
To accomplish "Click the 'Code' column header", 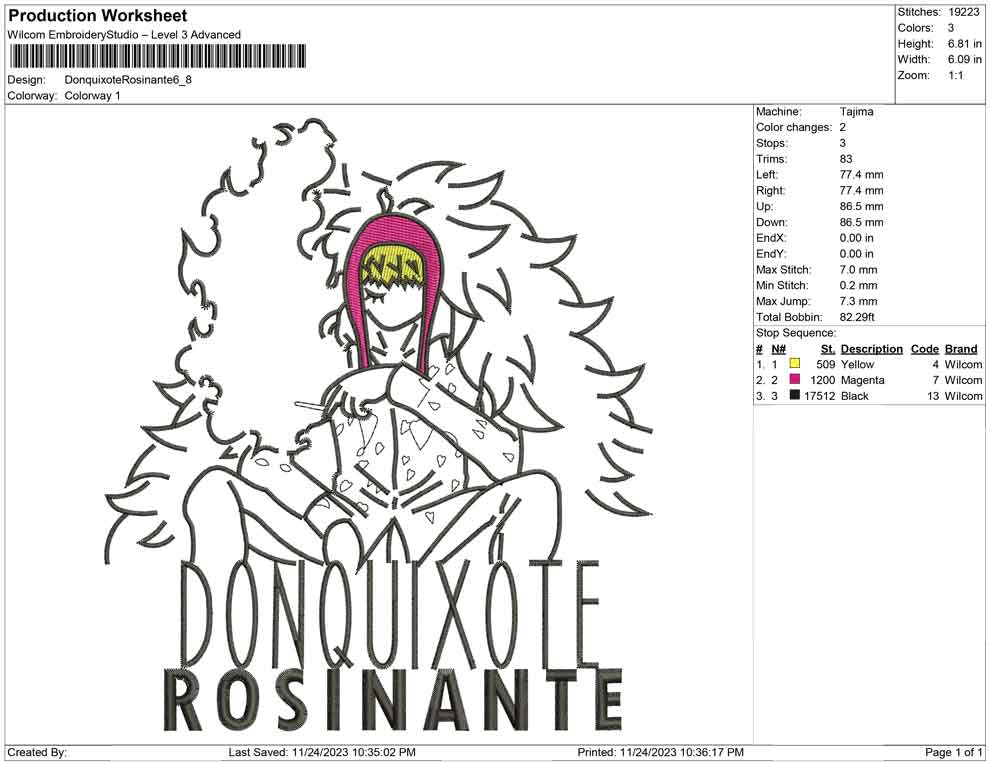I will [x=924, y=348].
